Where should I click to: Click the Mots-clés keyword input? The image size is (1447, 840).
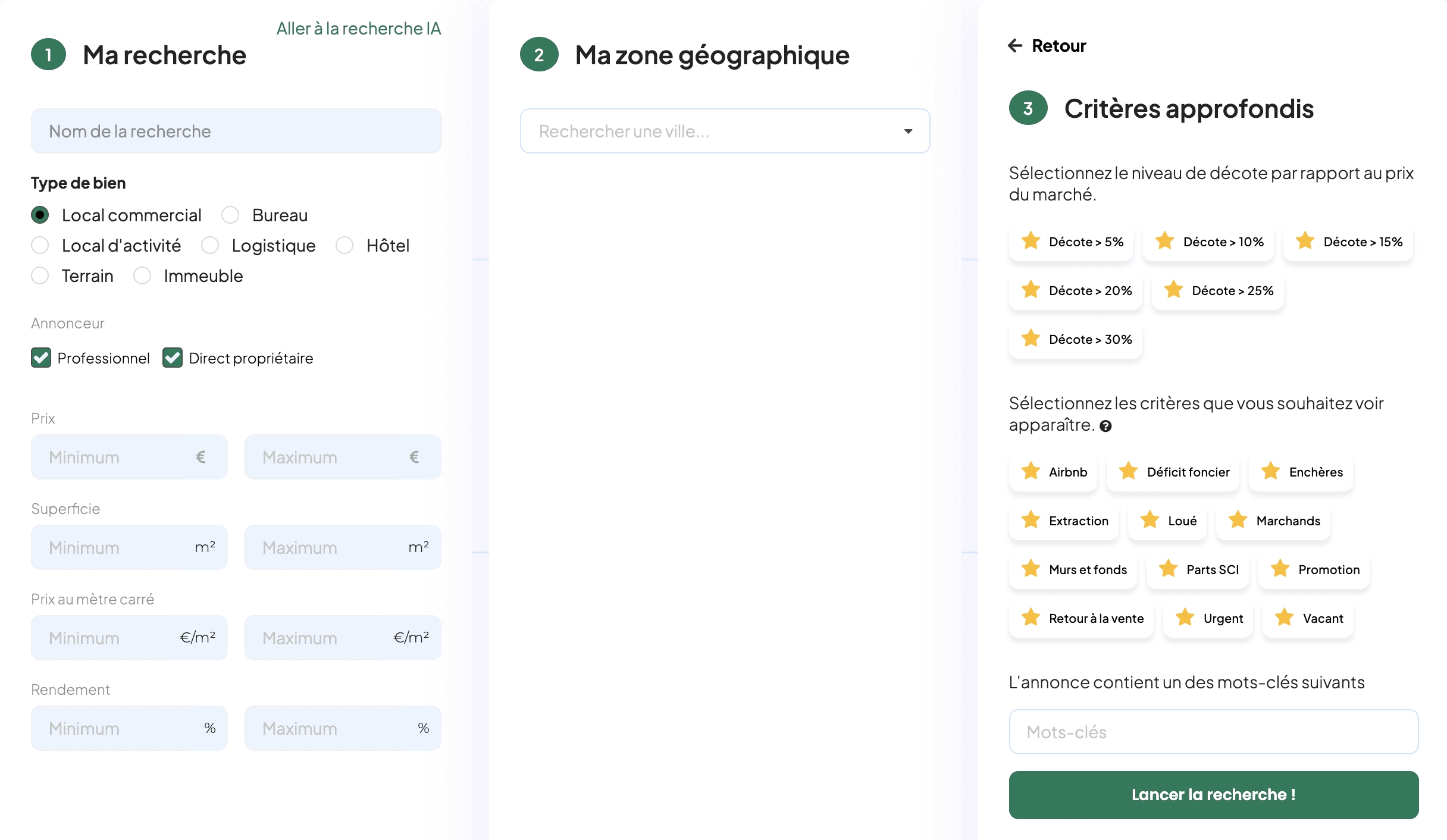pyautogui.click(x=1213, y=732)
